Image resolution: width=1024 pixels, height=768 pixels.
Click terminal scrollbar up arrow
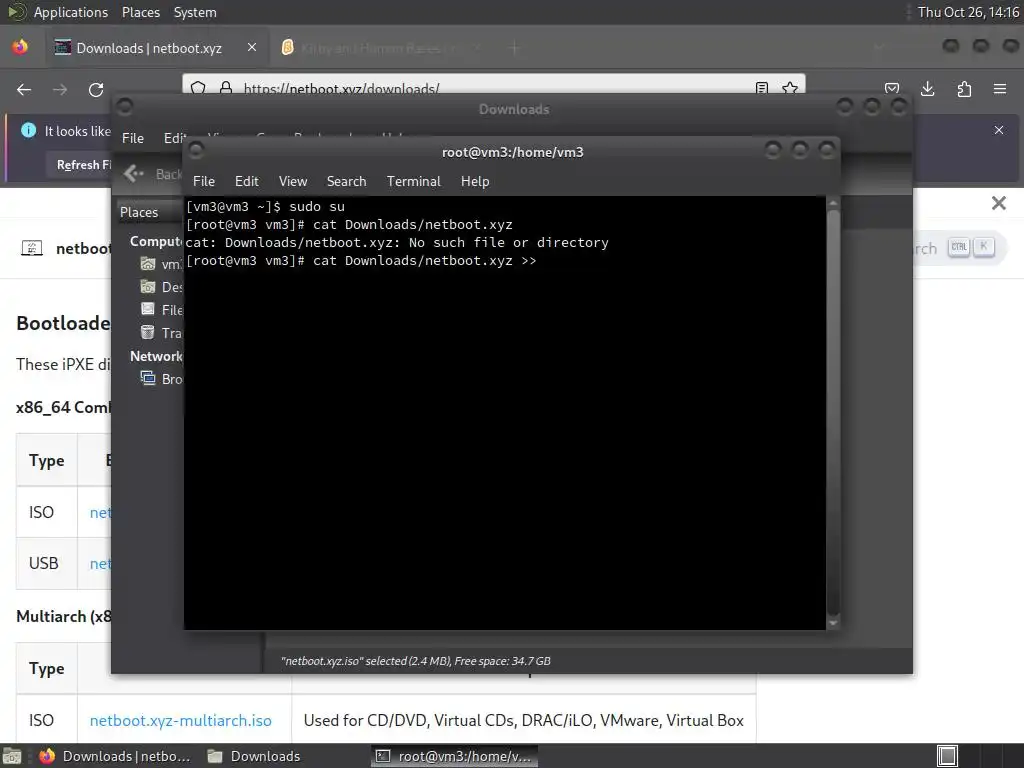click(833, 204)
